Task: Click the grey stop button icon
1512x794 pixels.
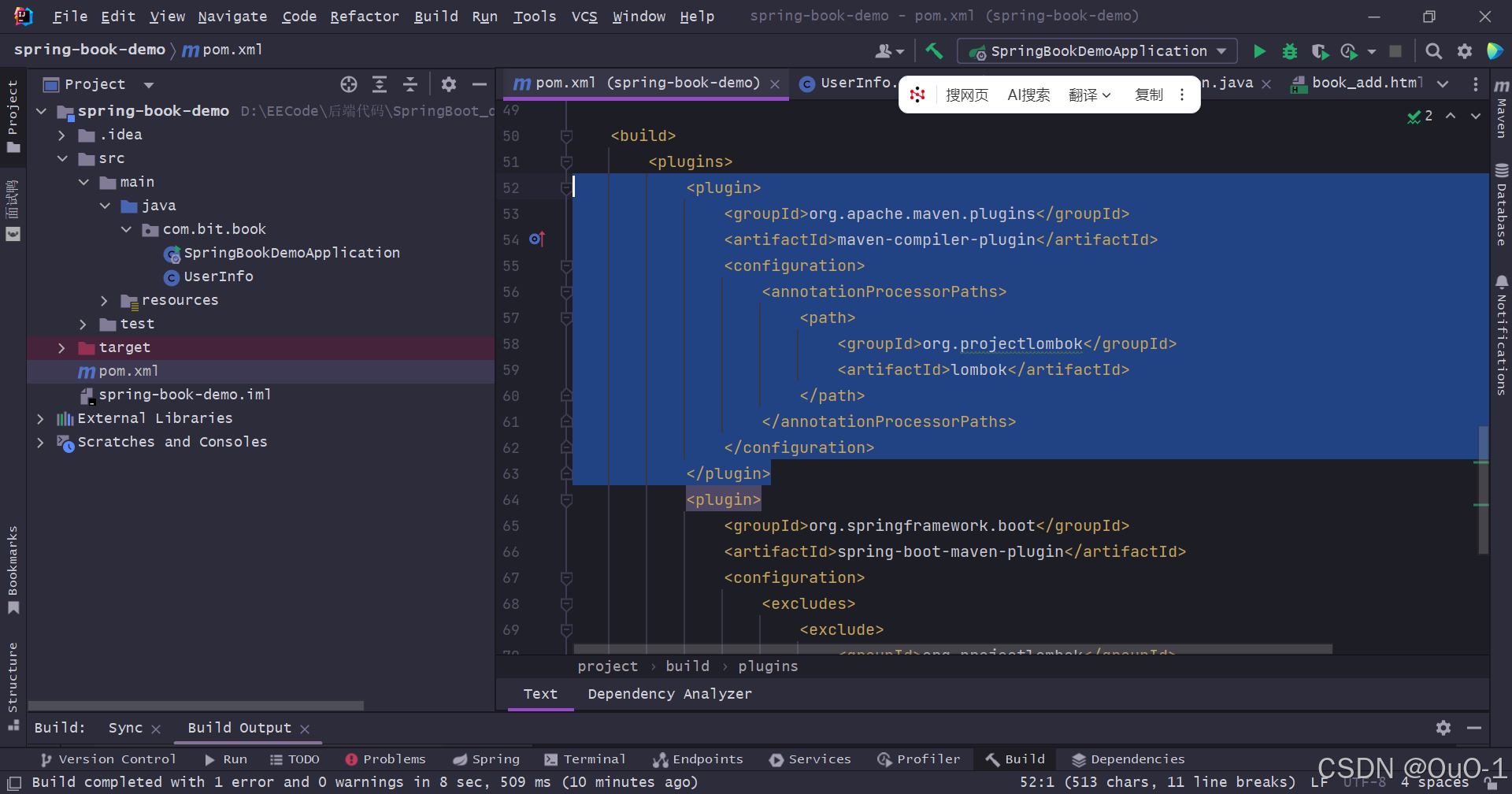Action: tap(1395, 51)
